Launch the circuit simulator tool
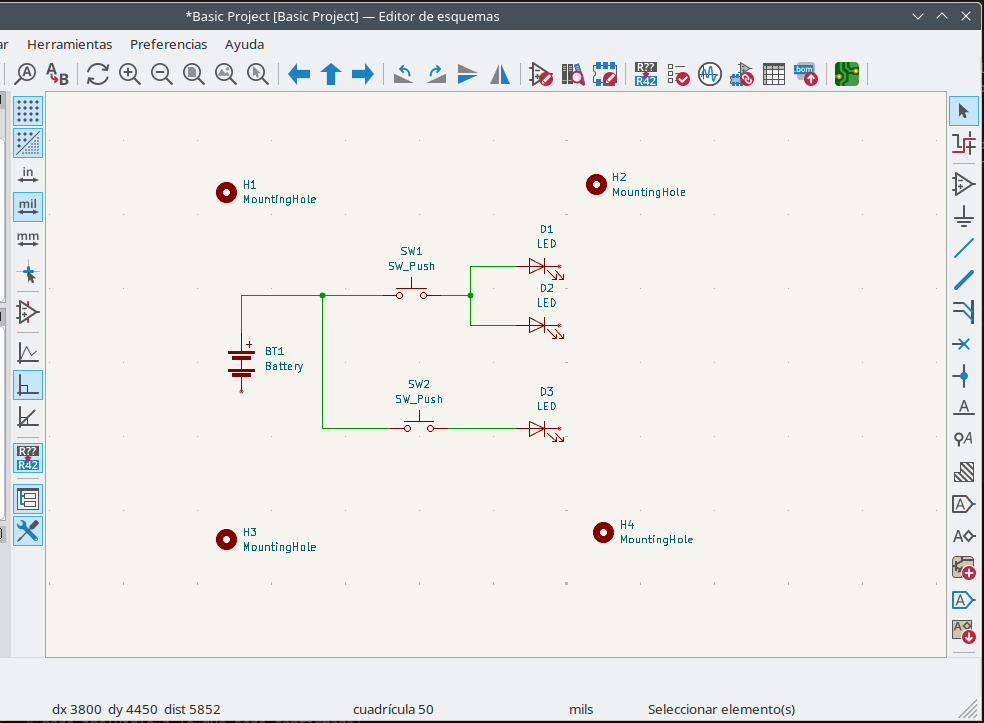 (x=709, y=74)
